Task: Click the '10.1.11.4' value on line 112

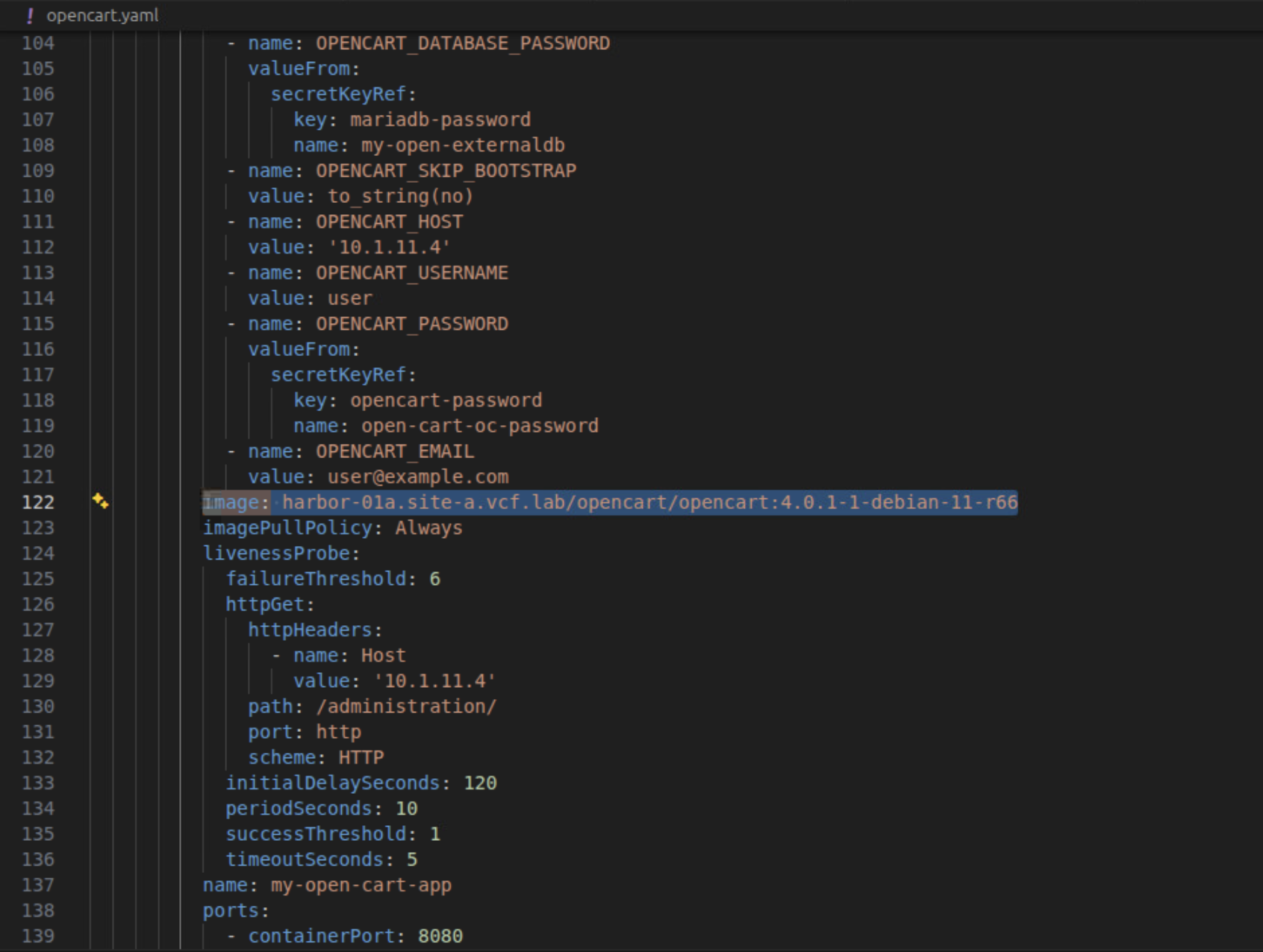Action: click(x=389, y=247)
